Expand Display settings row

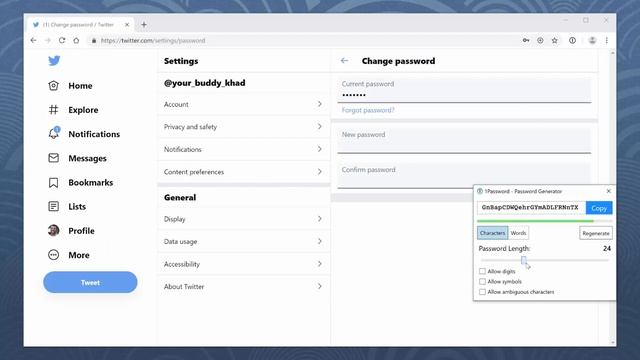coord(244,219)
